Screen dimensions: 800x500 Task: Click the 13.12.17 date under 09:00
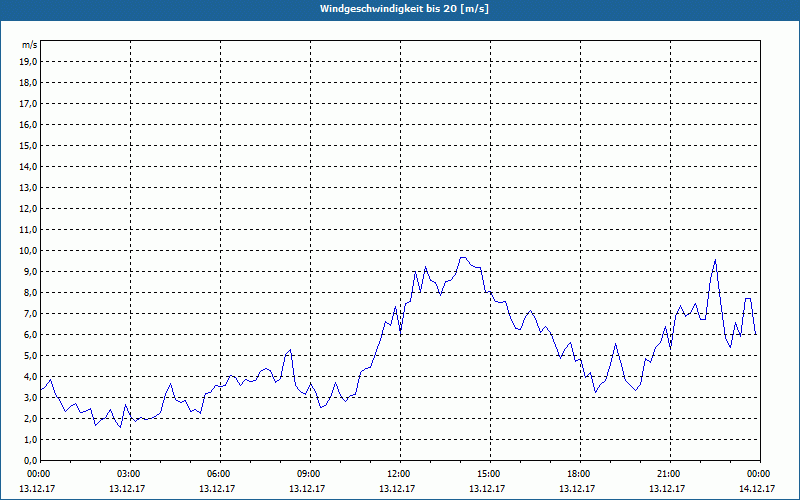307,488
